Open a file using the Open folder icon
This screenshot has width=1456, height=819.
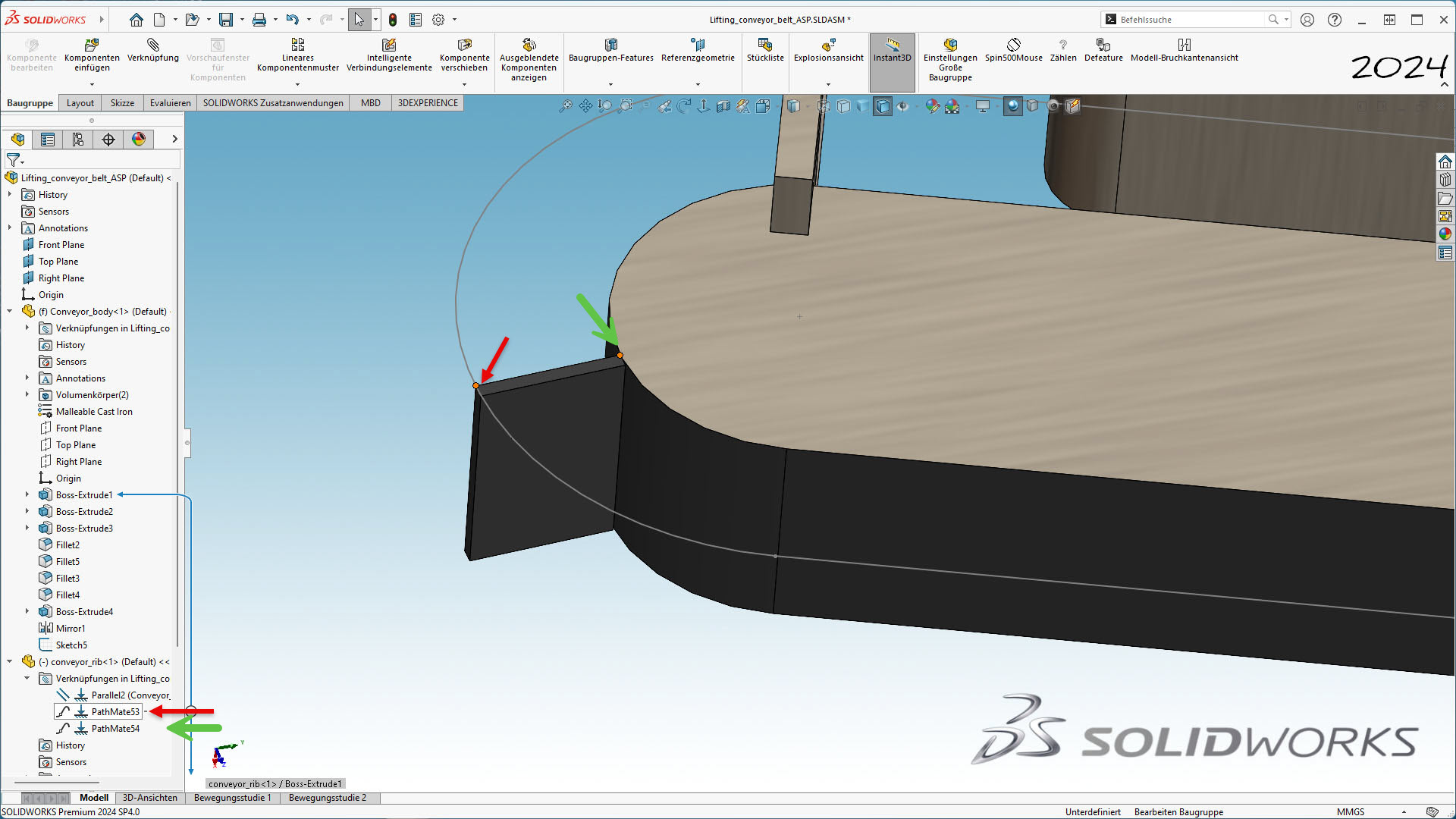[x=192, y=20]
